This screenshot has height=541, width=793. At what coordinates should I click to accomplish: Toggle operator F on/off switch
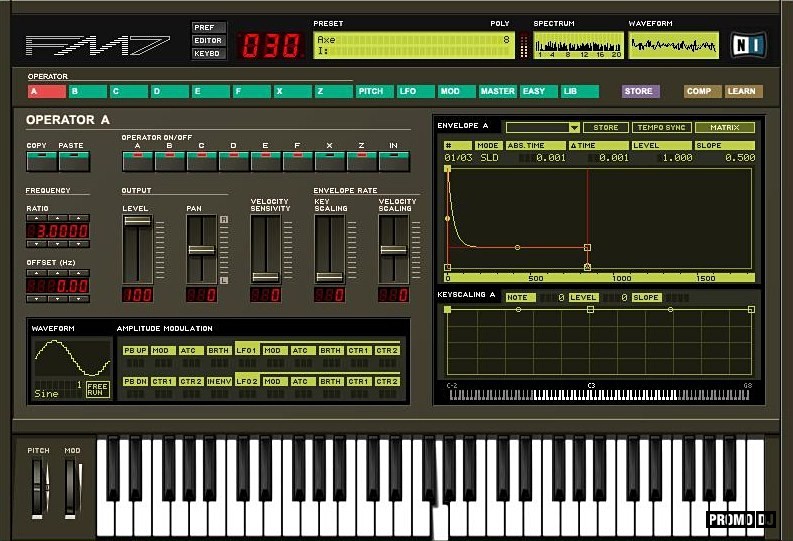(x=297, y=161)
